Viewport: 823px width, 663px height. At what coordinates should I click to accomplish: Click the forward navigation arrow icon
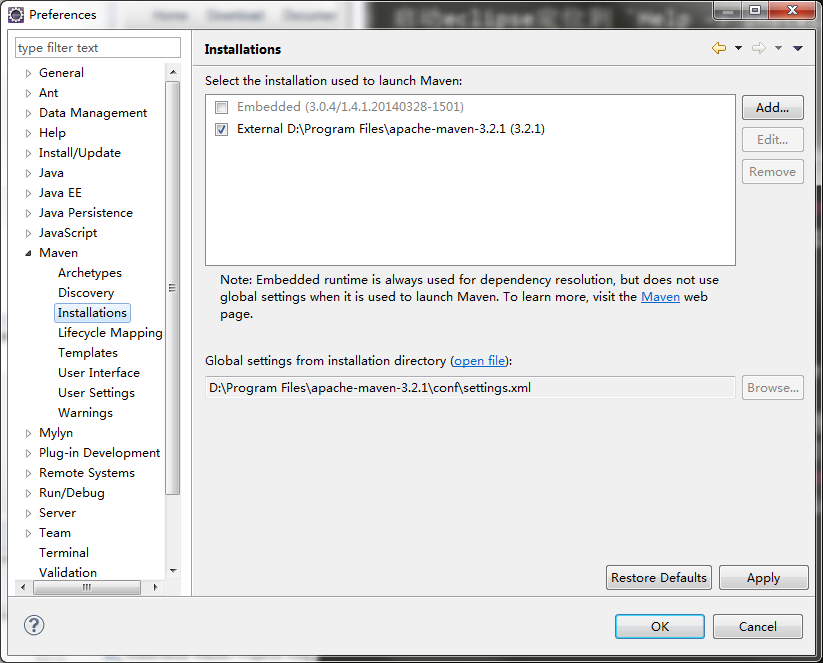tap(758, 48)
